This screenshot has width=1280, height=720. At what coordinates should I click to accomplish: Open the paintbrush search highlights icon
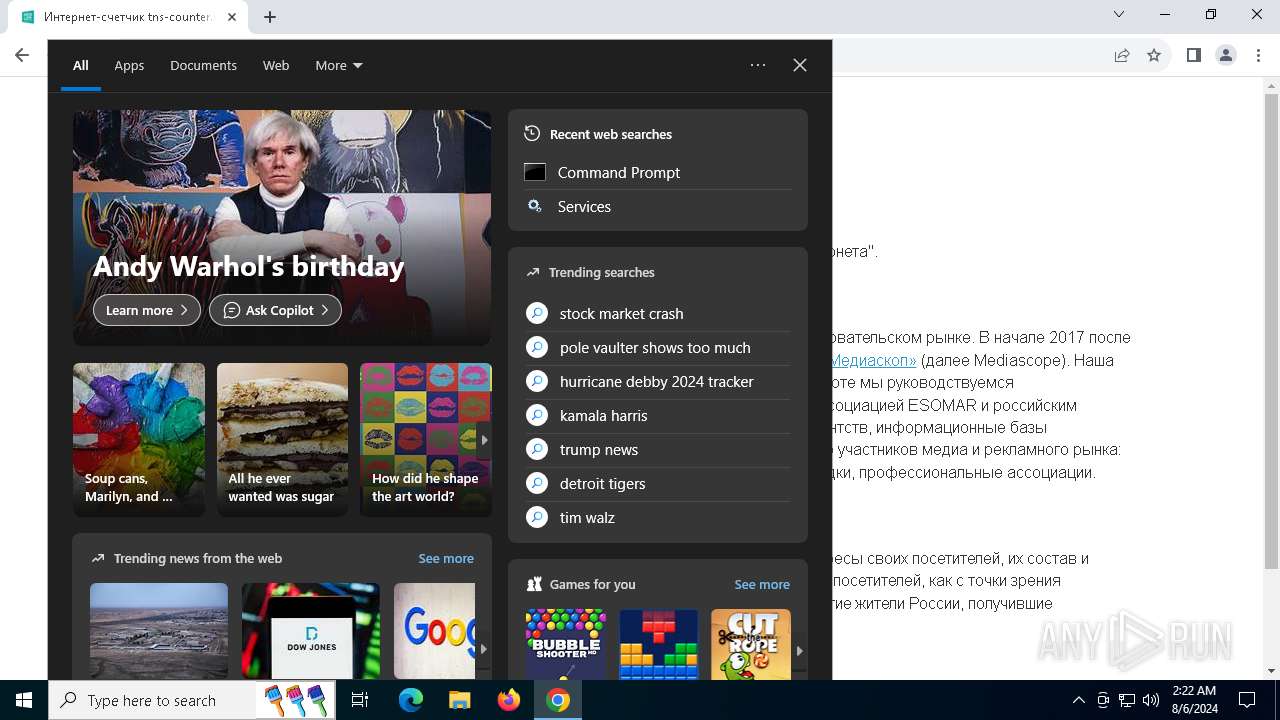coord(295,700)
